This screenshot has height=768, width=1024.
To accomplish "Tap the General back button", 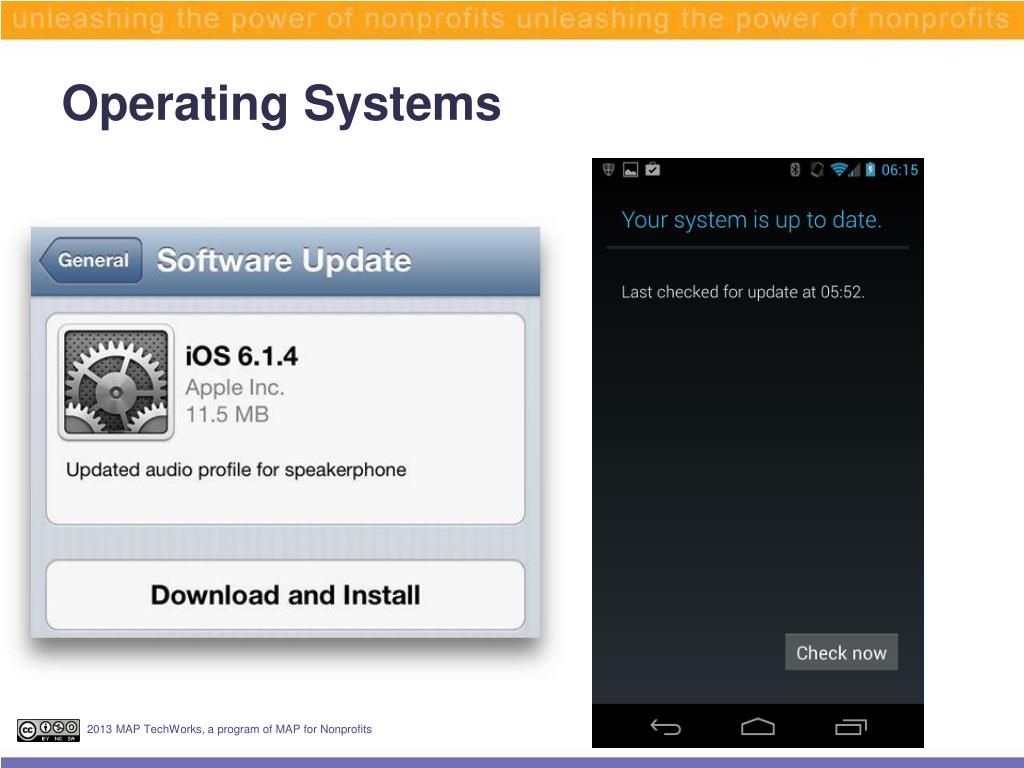I will 91,260.
